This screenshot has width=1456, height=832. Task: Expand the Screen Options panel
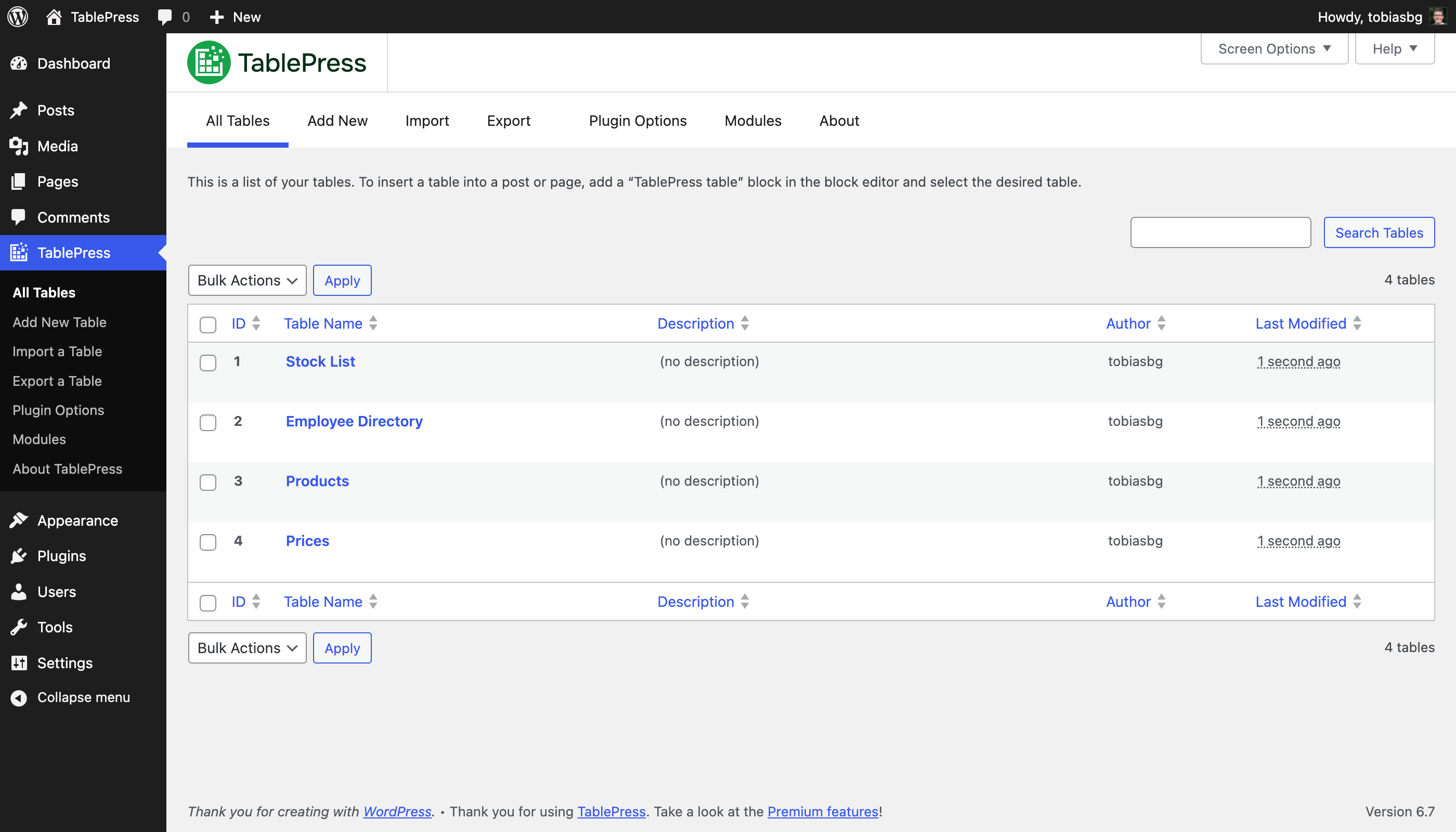(x=1275, y=48)
